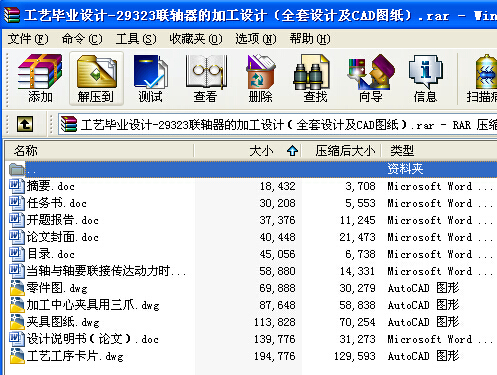Select the file 夹具图纸.dwg
This screenshot has width=497, height=375.
63,322
